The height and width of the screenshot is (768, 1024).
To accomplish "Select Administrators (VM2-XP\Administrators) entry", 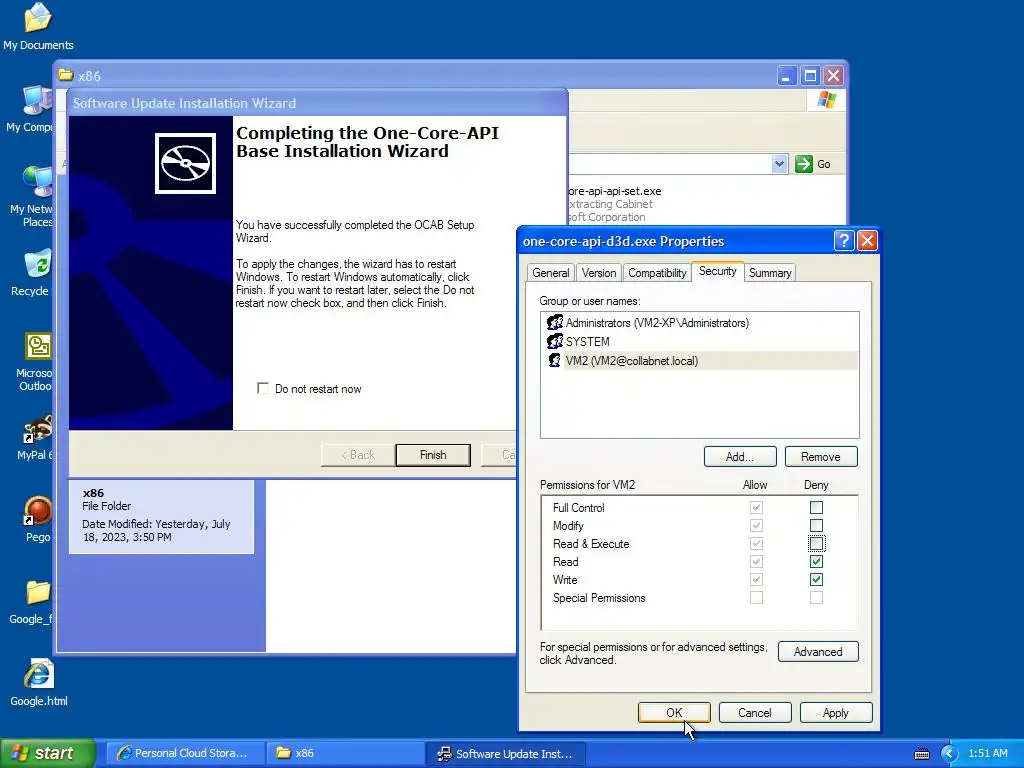I will [x=699, y=323].
